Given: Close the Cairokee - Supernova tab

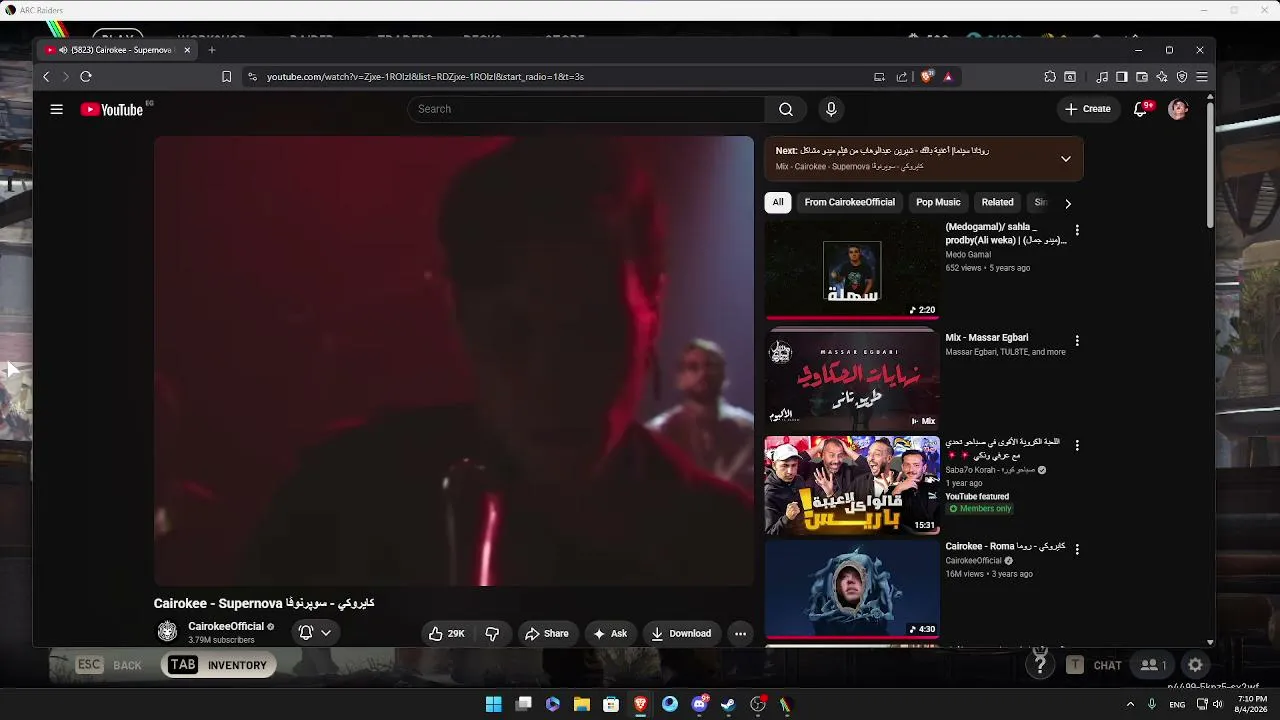Looking at the screenshot, I should (187, 50).
